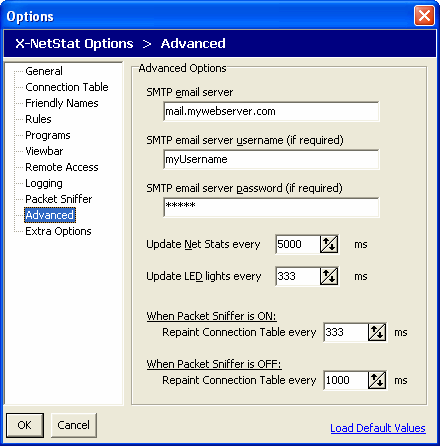440x446 pixels.
Task: Click the Load Default Values link
Action: (x=378, y=428)
